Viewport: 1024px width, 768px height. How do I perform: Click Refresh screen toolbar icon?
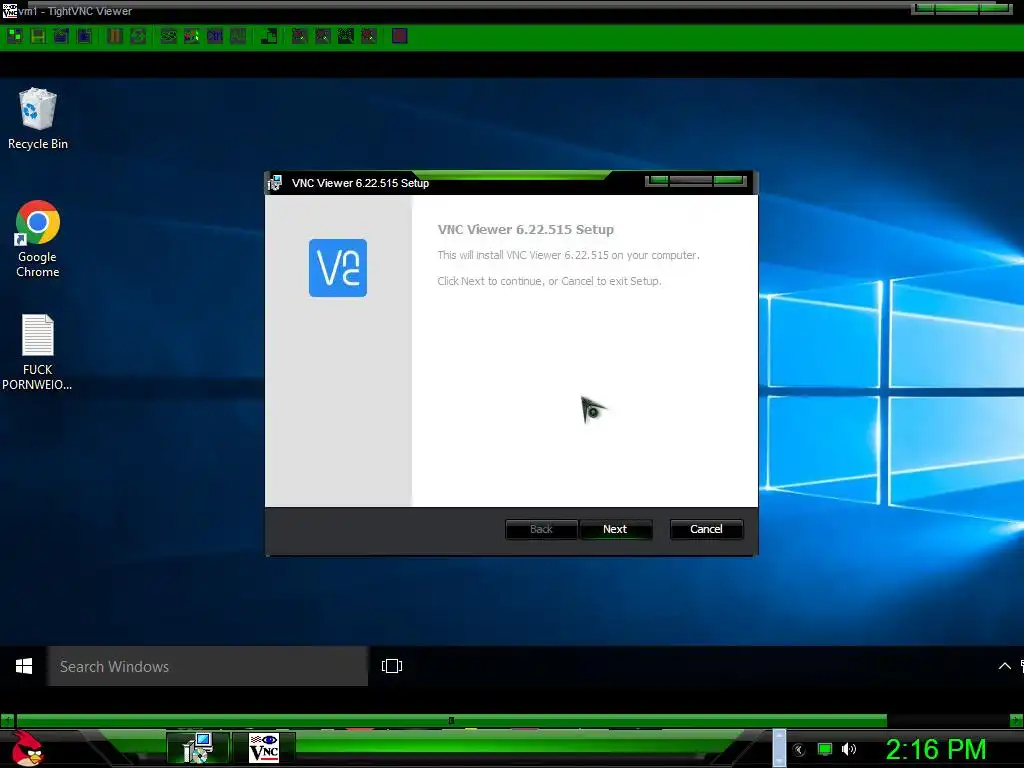point(138,36)
